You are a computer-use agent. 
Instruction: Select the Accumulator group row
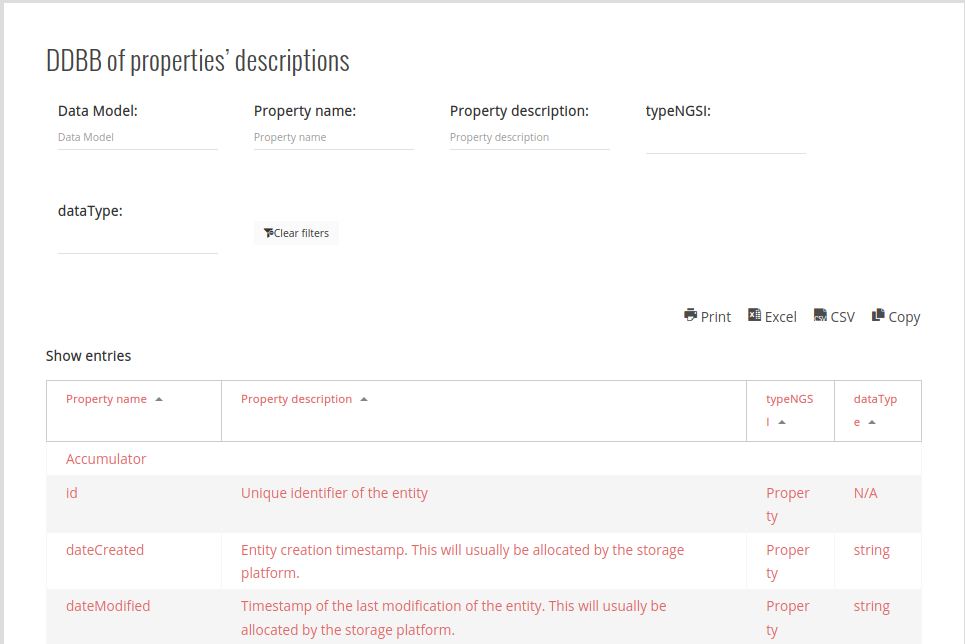(106, 459)
